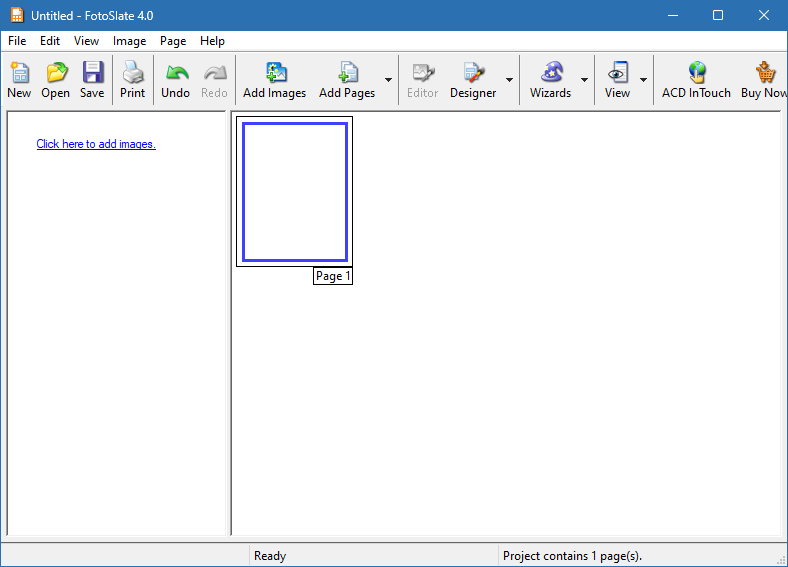Grab the window resize grip corner
This screenshot has width=788, height=567.
click(781, 560)
